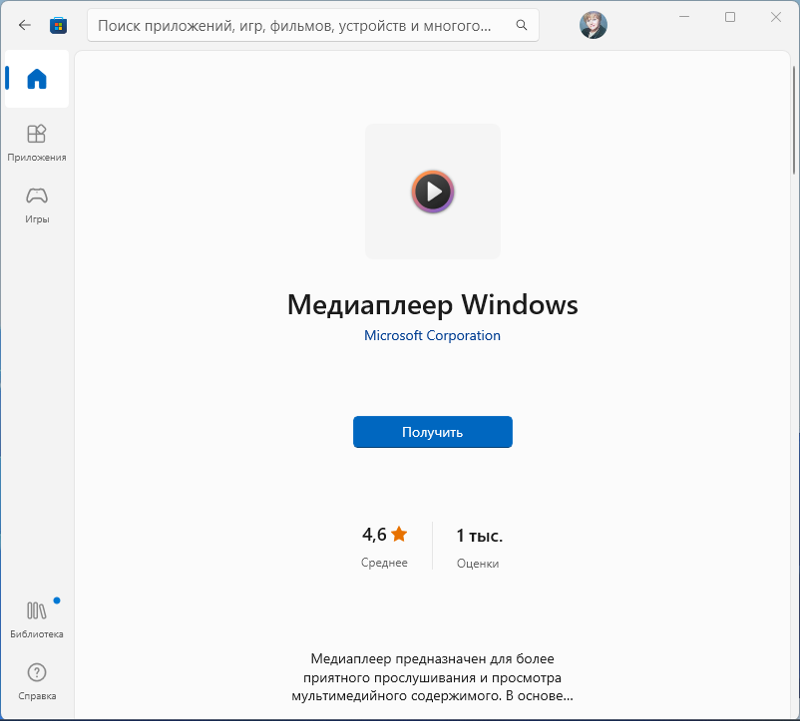Click the 1 тыс. ratings count
This screenshot has width=800, height=721.
[x=479, y=535]
